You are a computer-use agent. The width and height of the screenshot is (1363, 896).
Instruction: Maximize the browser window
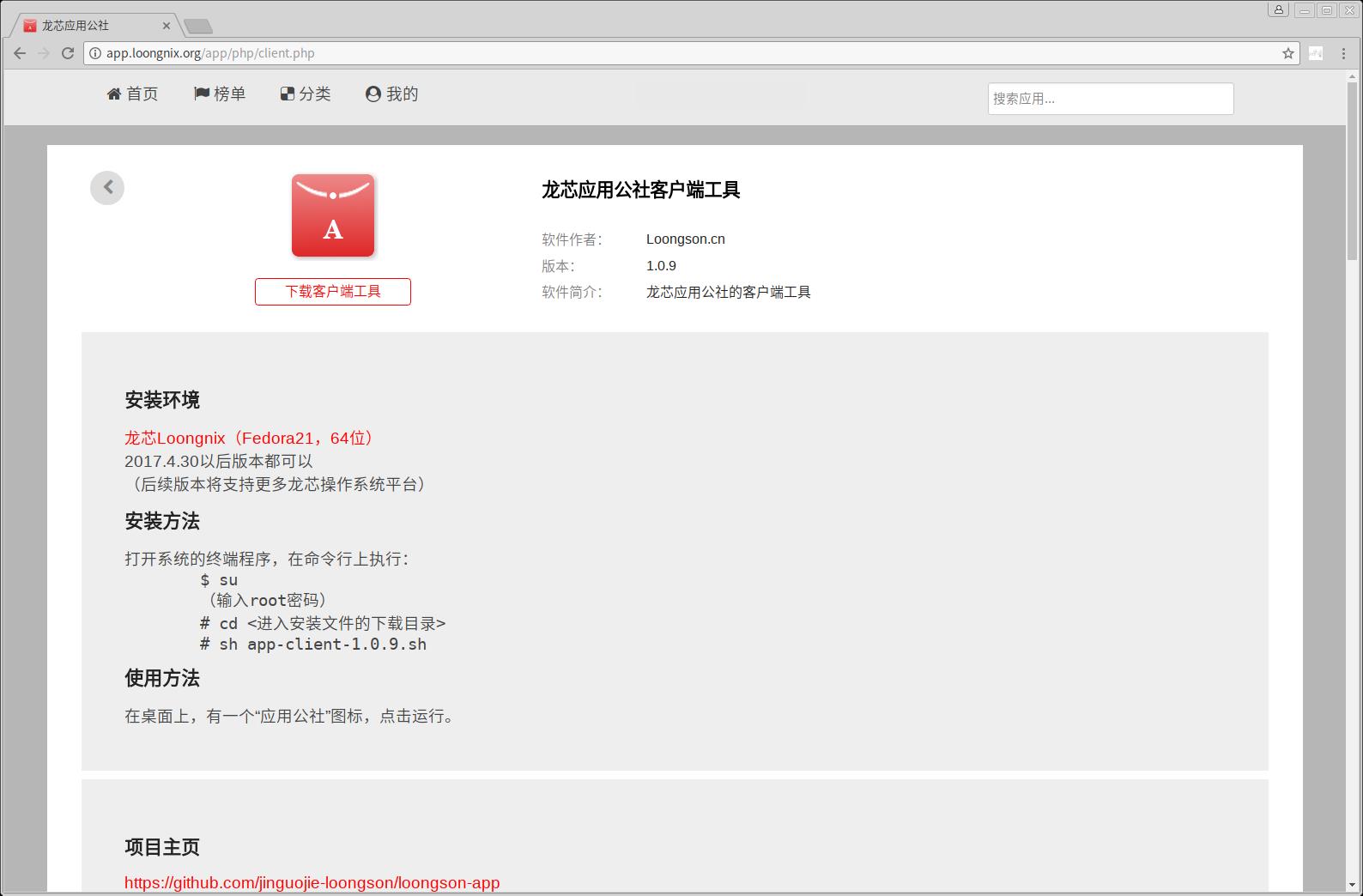[x=1327, y=10]
